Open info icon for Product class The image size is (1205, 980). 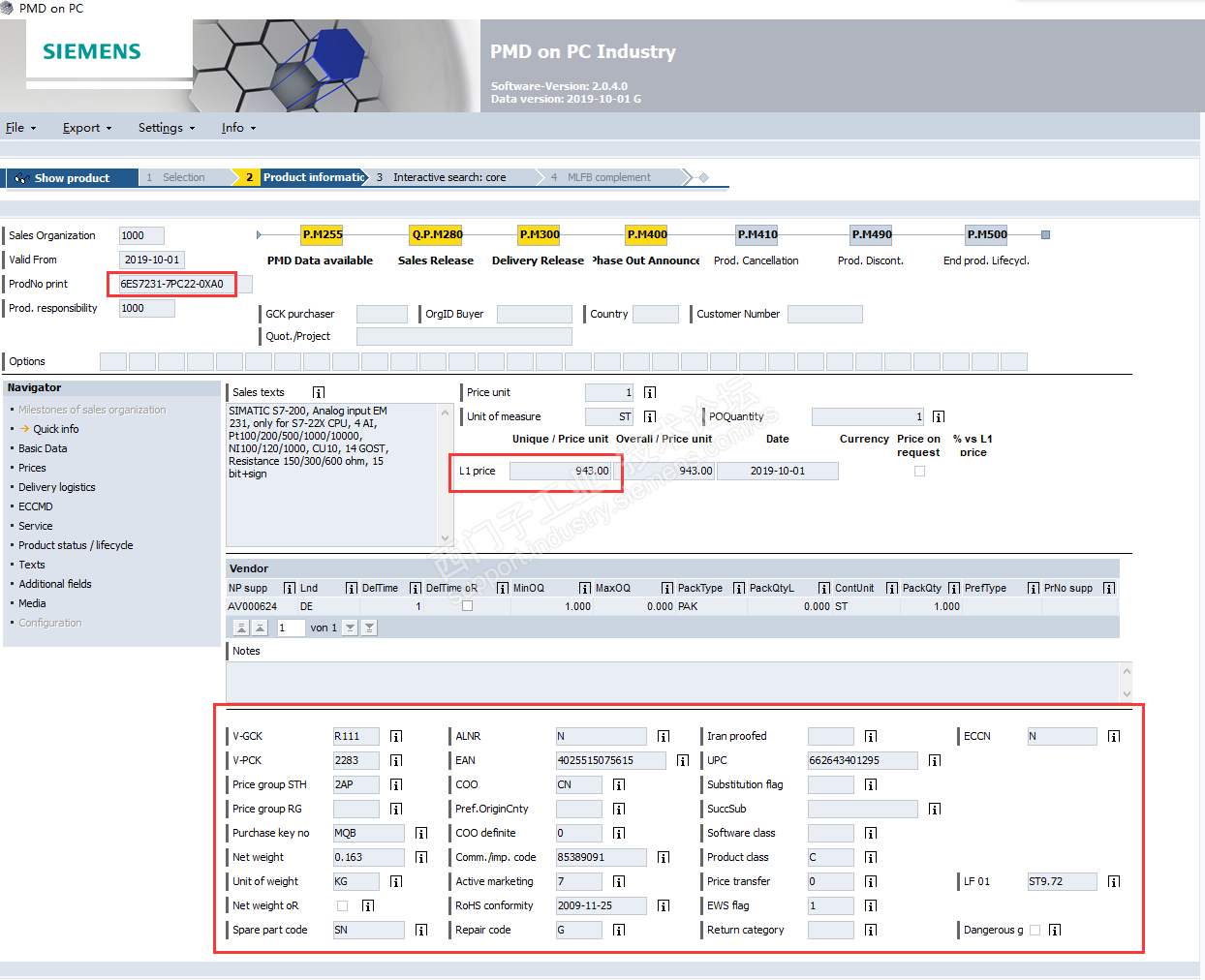coord(871,857)
